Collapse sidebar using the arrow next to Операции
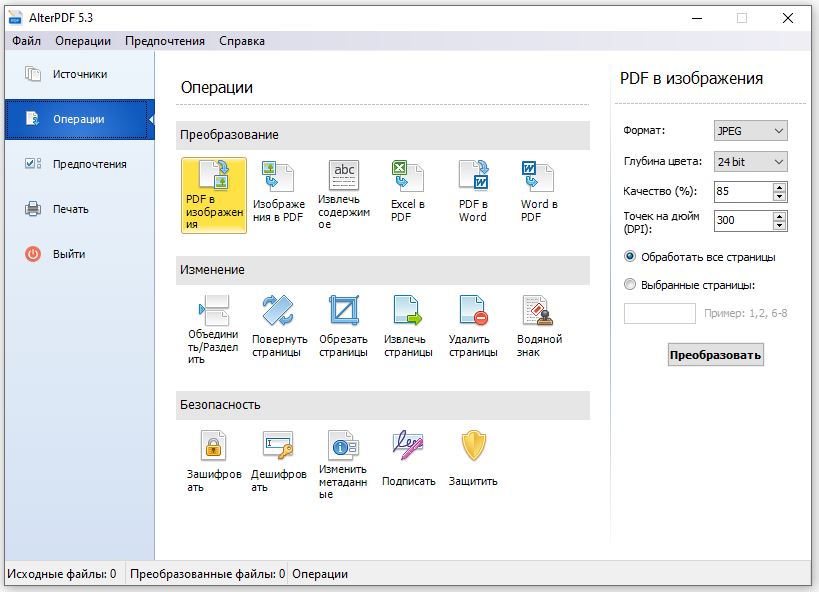 coord(151,120)
